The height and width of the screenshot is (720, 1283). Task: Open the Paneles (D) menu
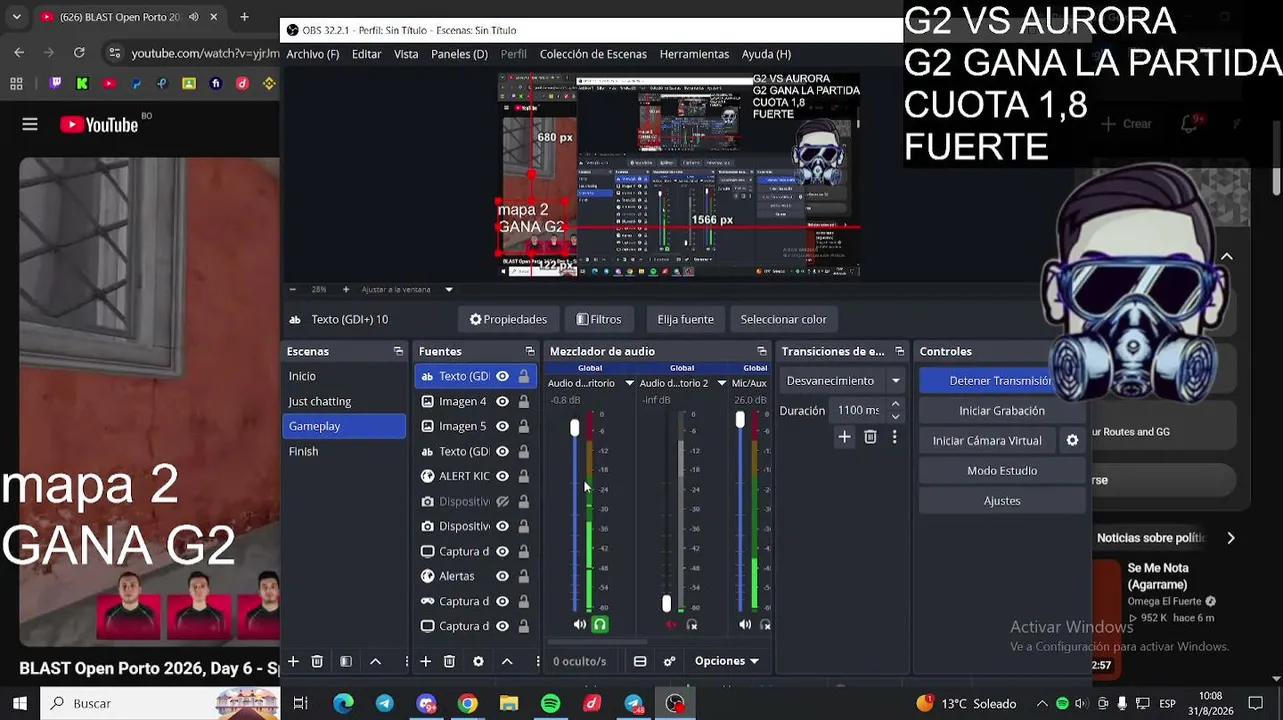click(459, 54)
